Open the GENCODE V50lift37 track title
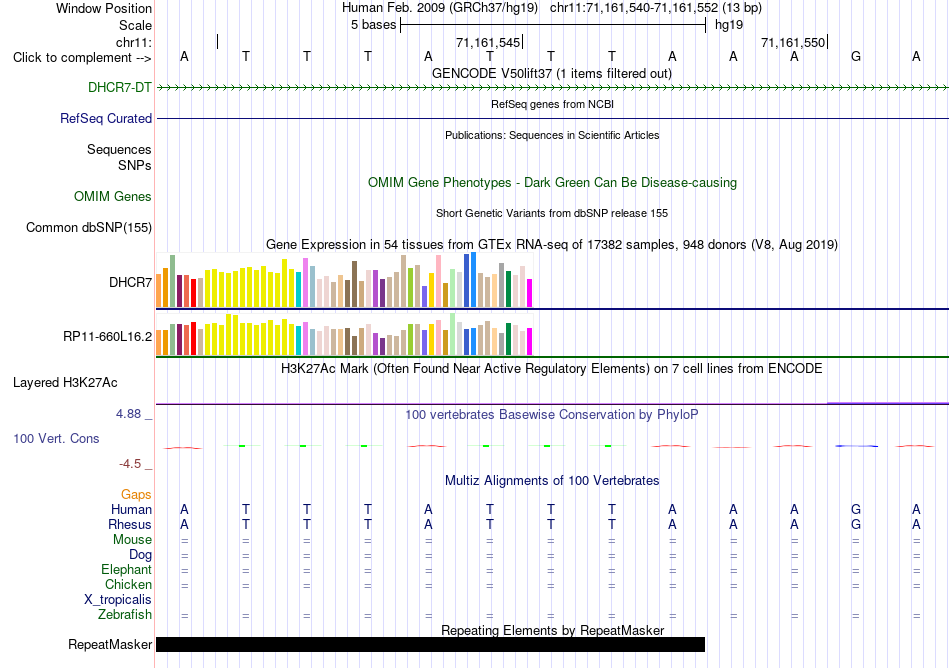The height and width of the screenshot is (668, 950). tap(552, 73)
